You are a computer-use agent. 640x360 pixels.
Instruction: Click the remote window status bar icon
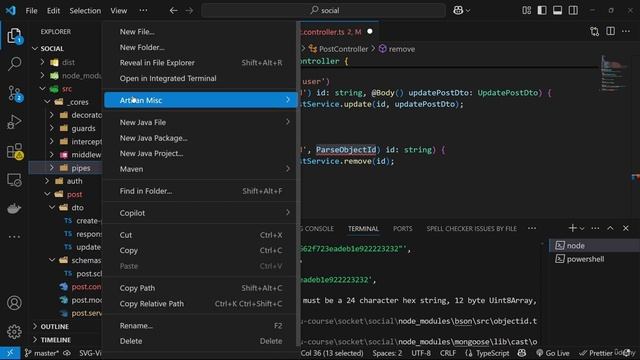click(10, 353)
